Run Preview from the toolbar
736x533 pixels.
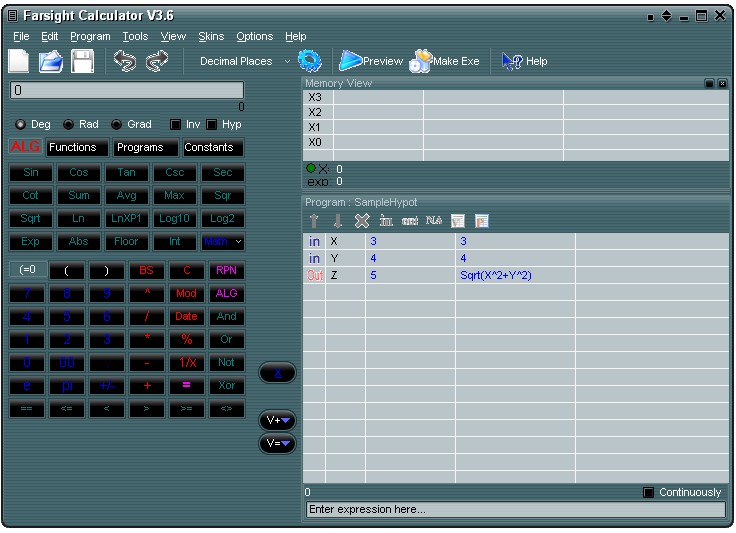371,61
